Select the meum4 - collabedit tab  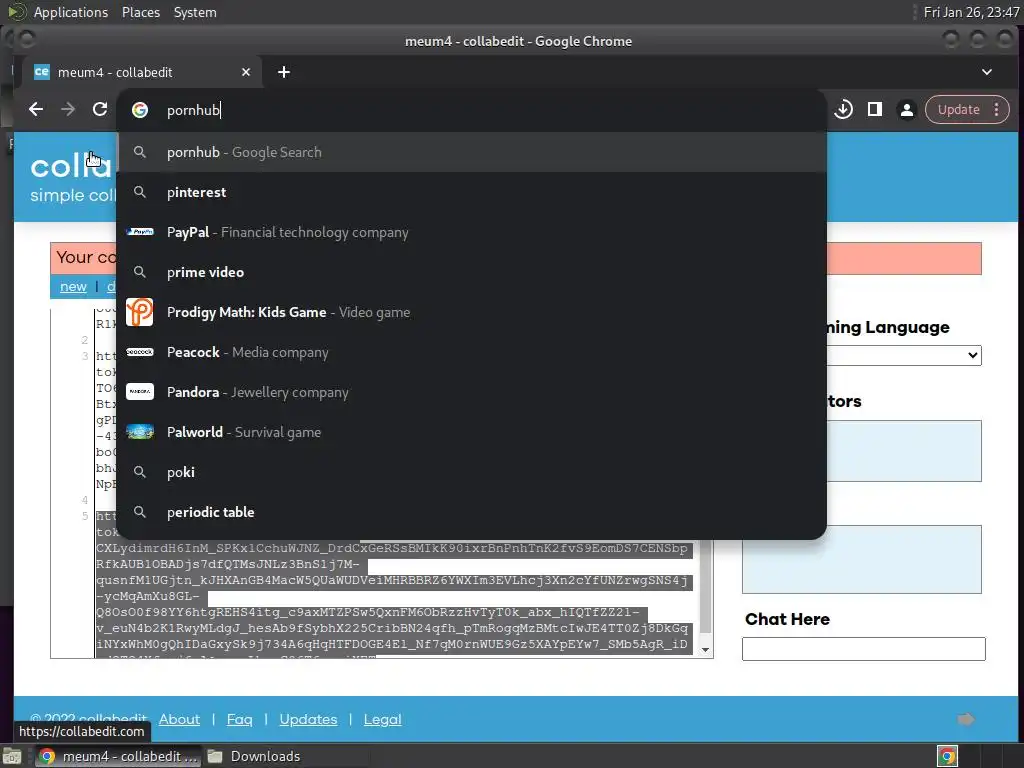click(142, 72)
